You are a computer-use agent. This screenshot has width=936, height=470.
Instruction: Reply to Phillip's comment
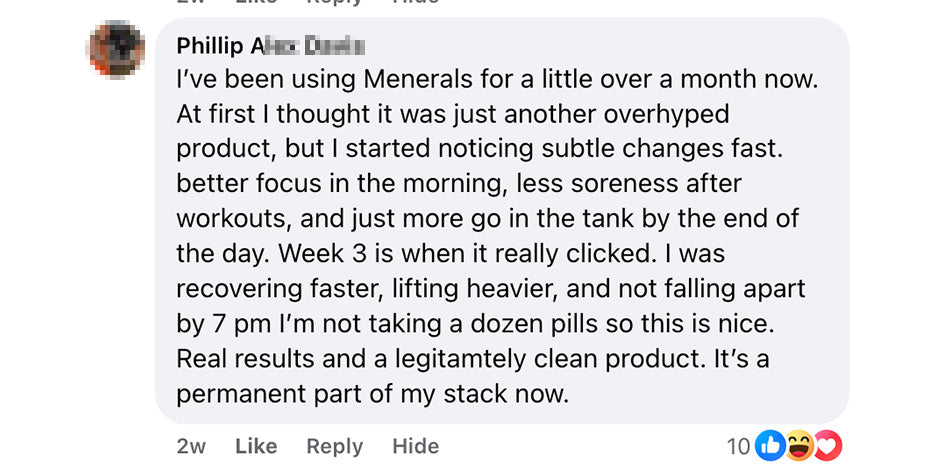pyautogui.click(x=334, y=446)
